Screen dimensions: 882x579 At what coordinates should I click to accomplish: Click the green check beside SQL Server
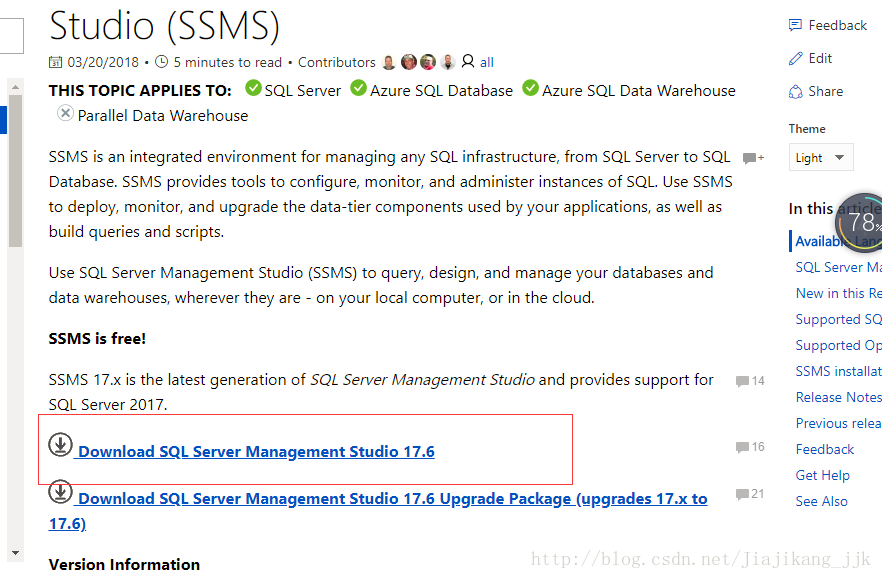coord(254,88)
